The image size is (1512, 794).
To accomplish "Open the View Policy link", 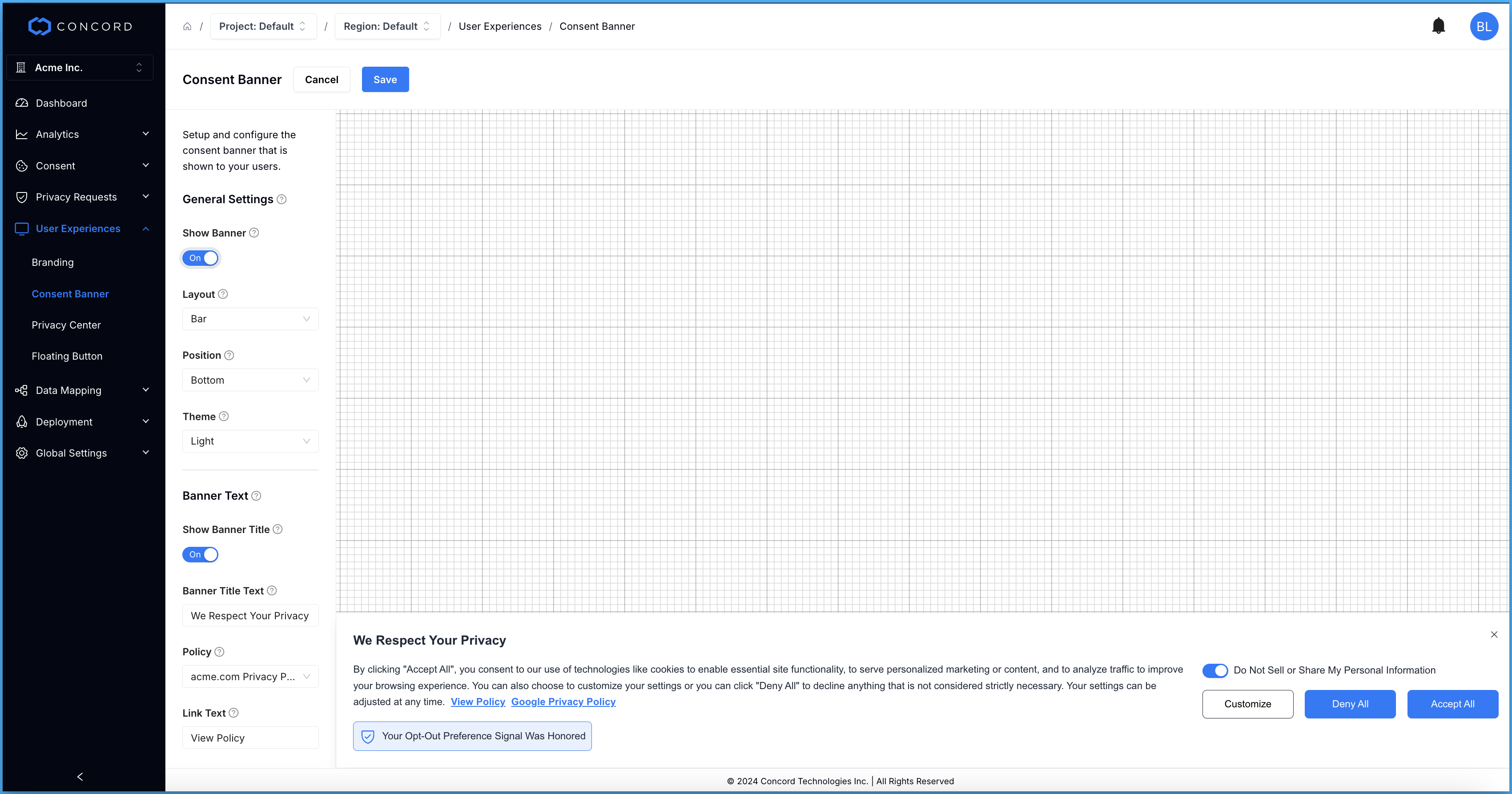I will coord(478,702).
